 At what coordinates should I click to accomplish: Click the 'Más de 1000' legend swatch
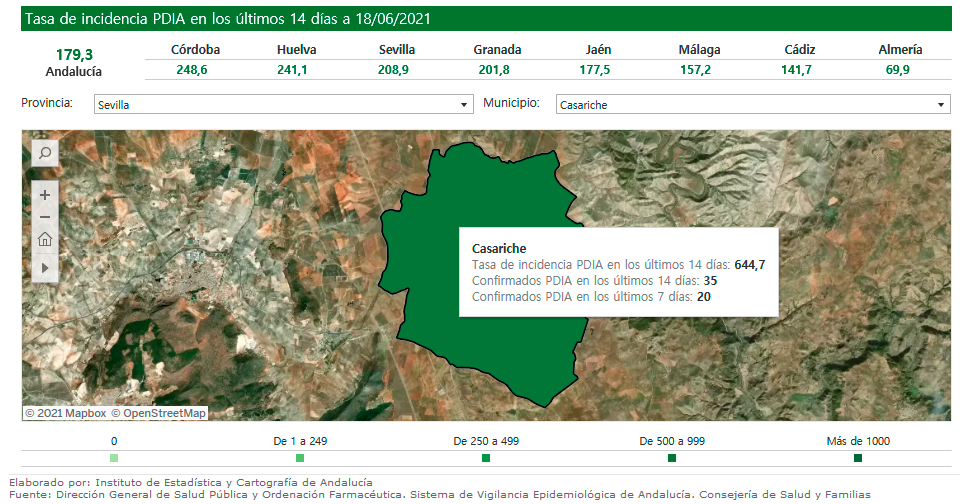pyautogui.click(x=858, y=458)
